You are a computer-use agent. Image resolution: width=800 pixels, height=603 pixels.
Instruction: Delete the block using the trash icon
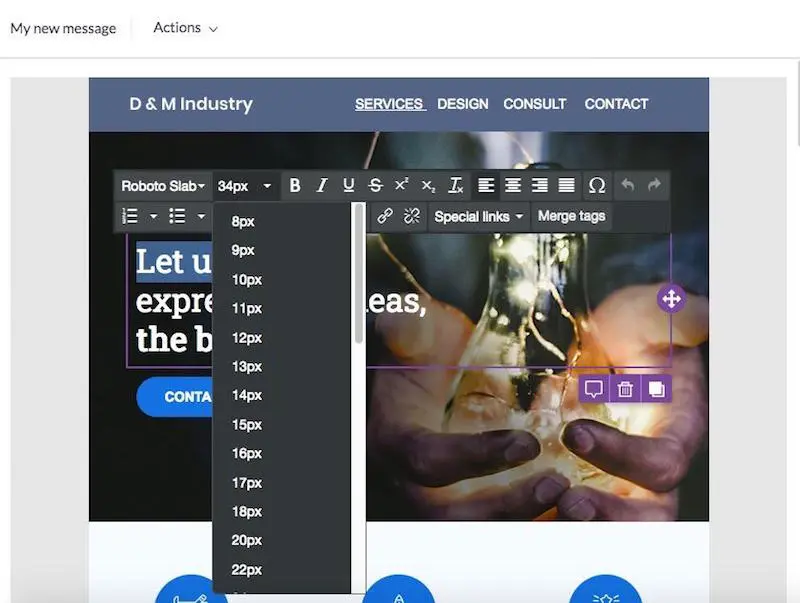626,389
